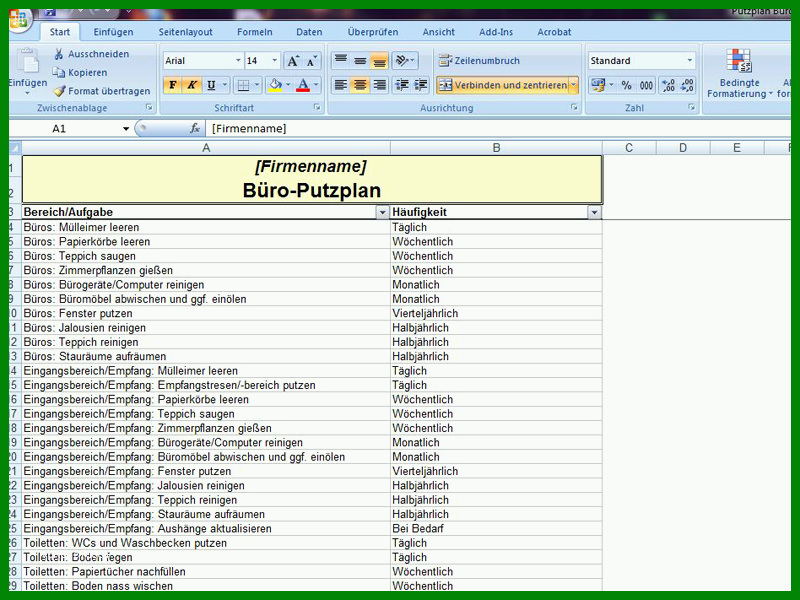Select cell 'Büros: Fenster putzen'
Viewport: 800px width, 600px height.
click(x=206, y=313)
